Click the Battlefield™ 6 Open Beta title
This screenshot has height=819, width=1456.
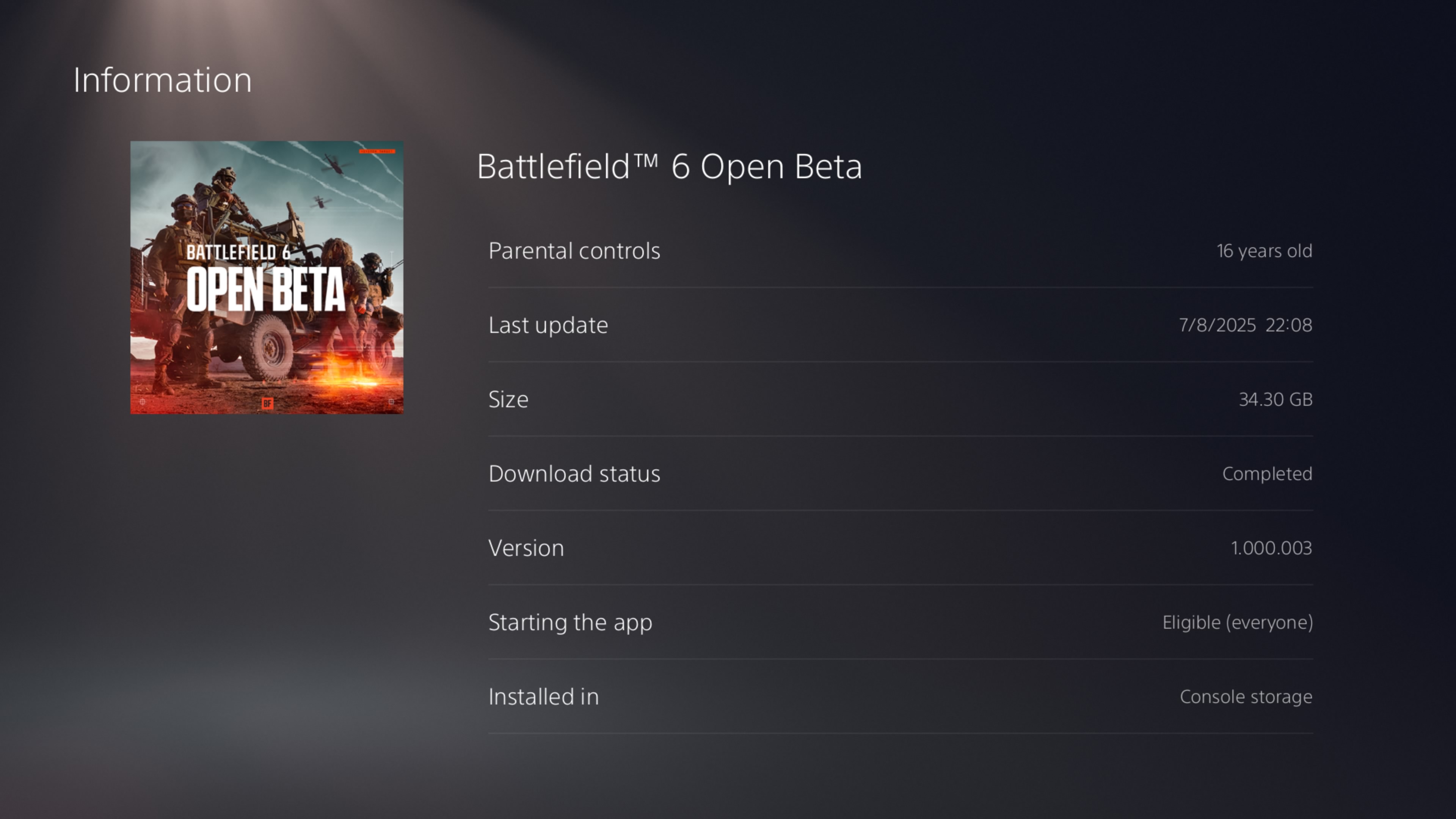click(x=669, y=167)
